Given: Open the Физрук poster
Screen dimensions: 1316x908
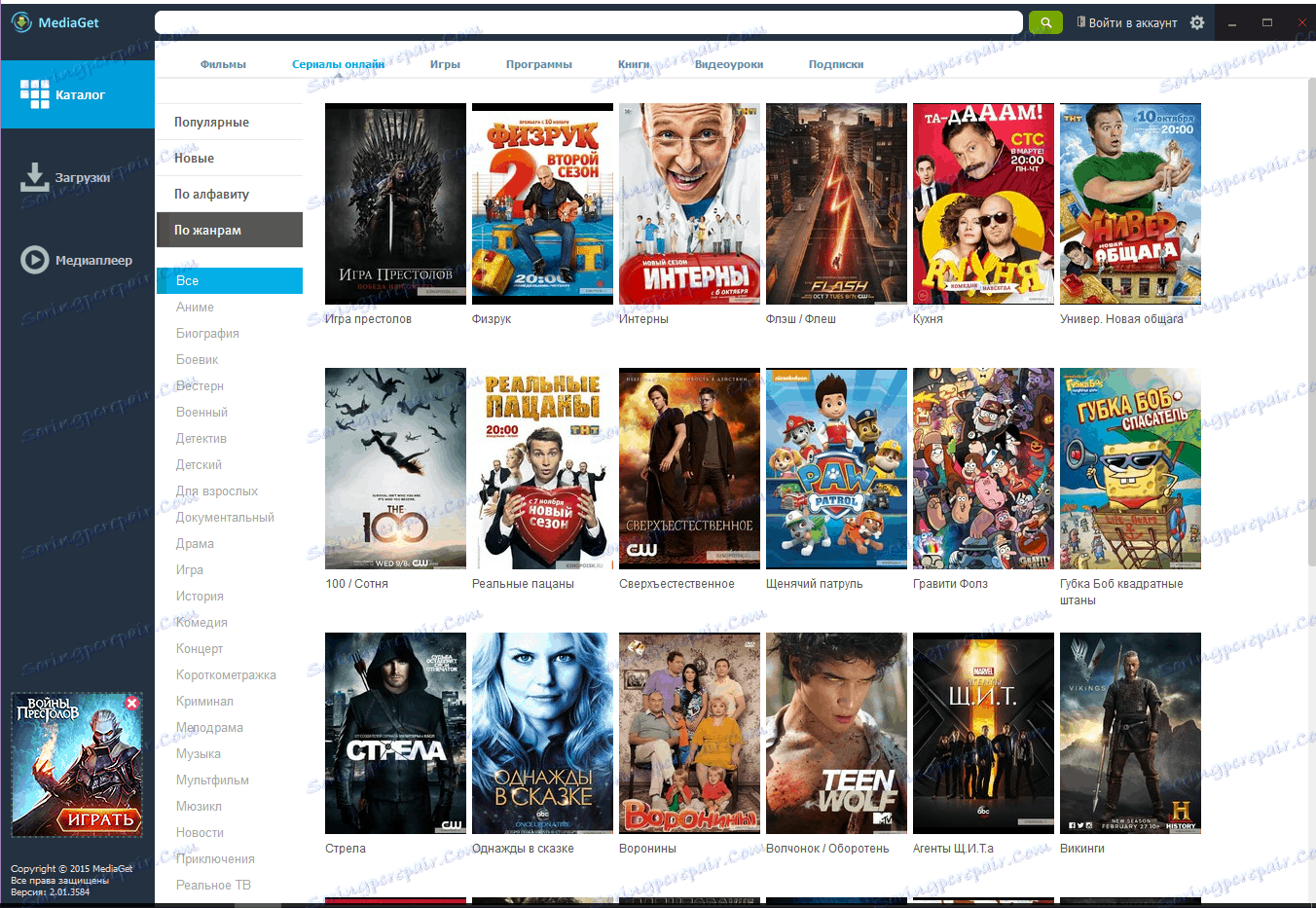Looking at the screenshot, I should point(542,204).
